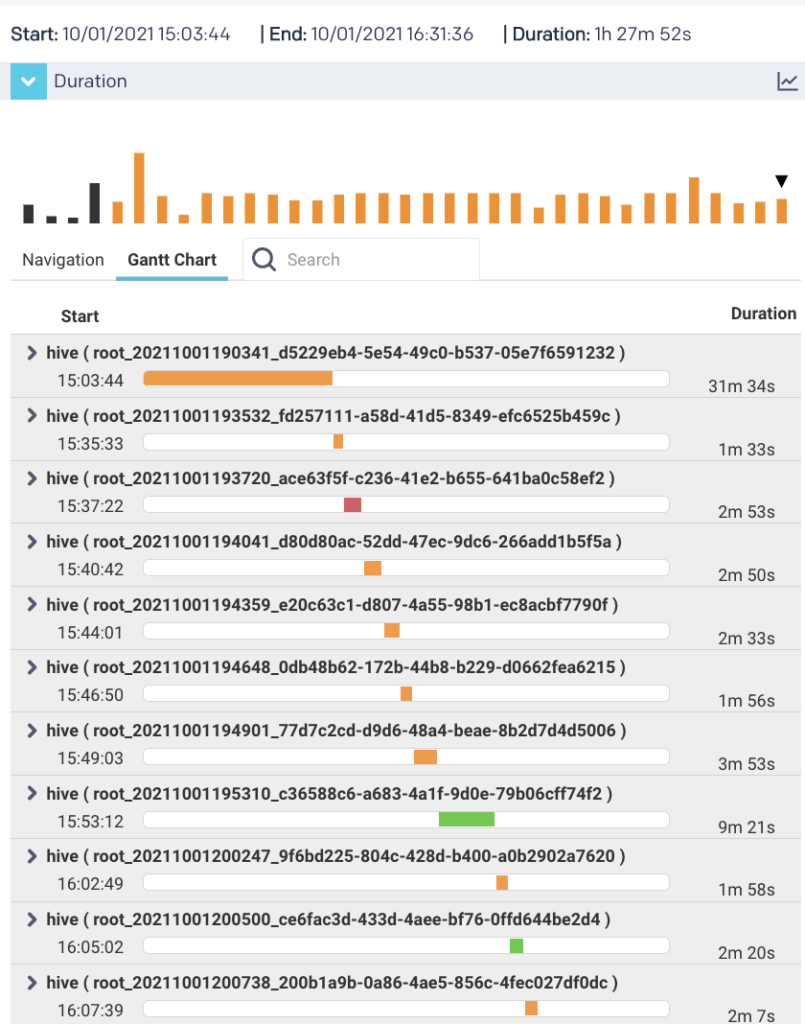Screen dimensions: 805x1024
Task: Click the magnifier icon in the search box
Action: 264,259
